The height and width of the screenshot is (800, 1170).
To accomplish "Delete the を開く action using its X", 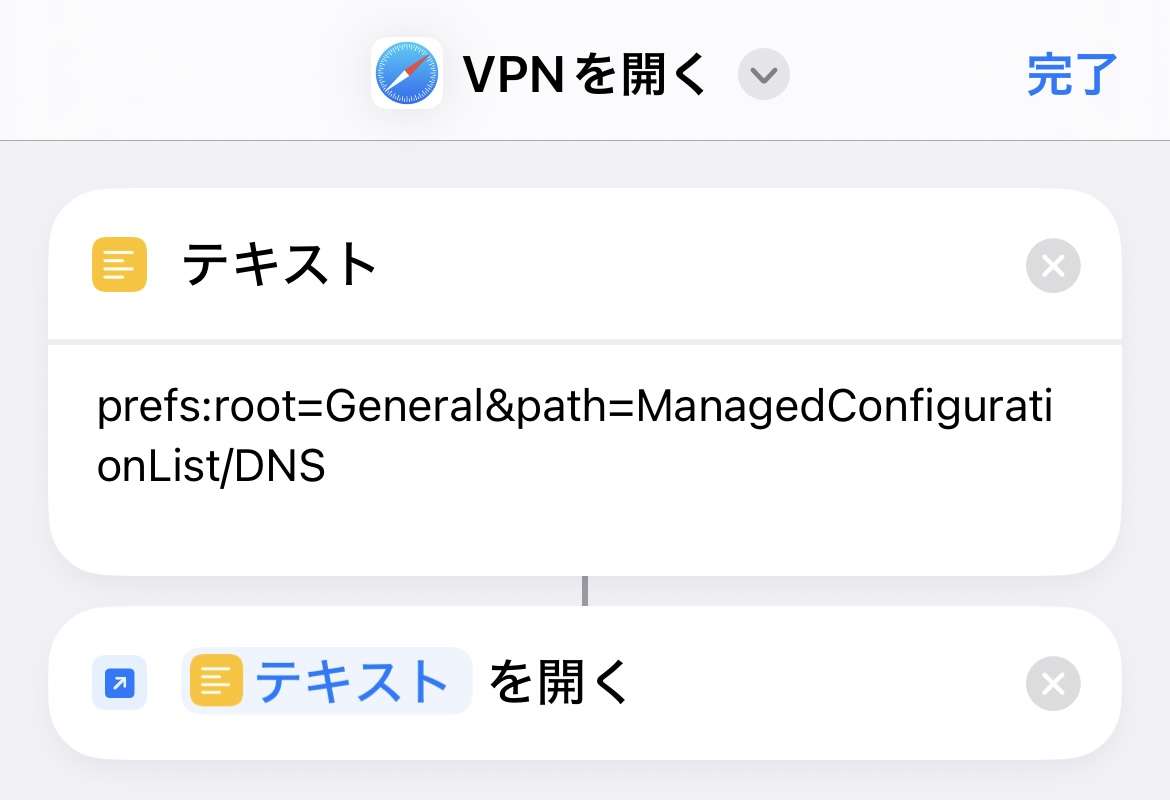I will [1053, 684].
